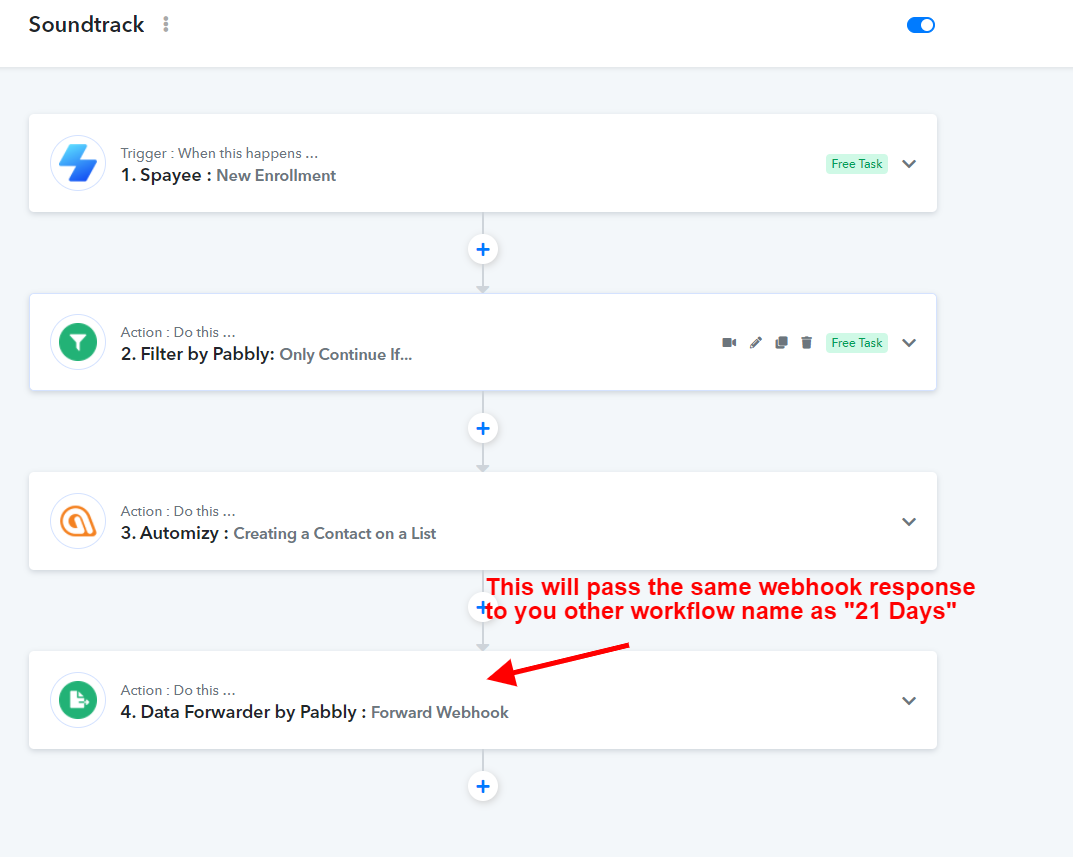The image size is (1073, 857).
Task: Click the Spayee app icon
Action: pos(78,163)
